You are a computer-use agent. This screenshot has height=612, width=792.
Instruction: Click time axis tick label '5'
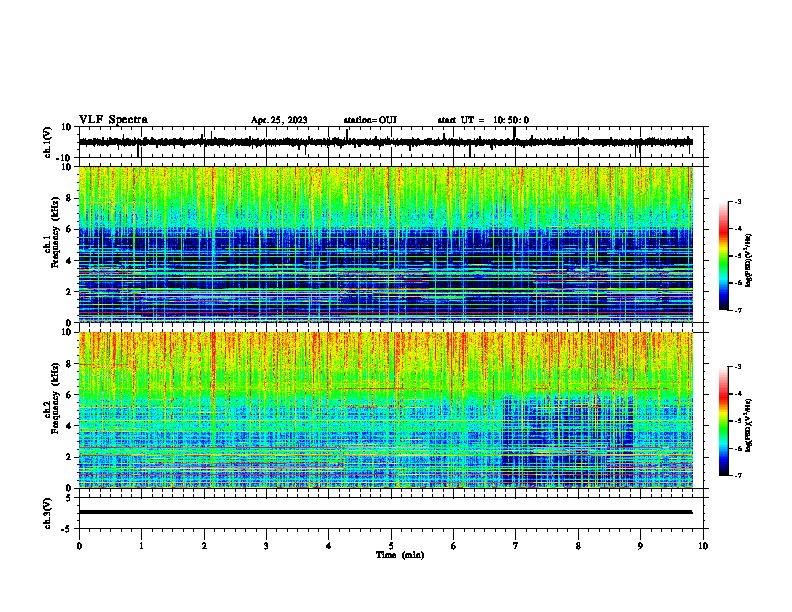[391, 546]
